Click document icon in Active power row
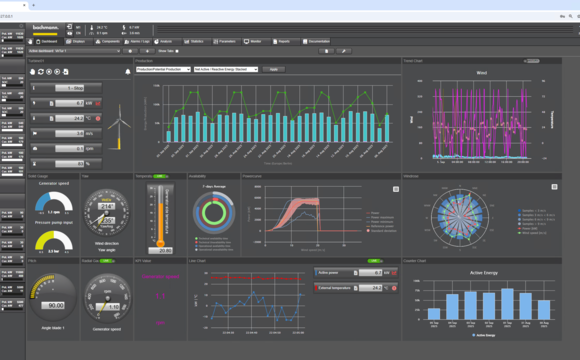The image size is (580, 360). click(x=355, y=273)
